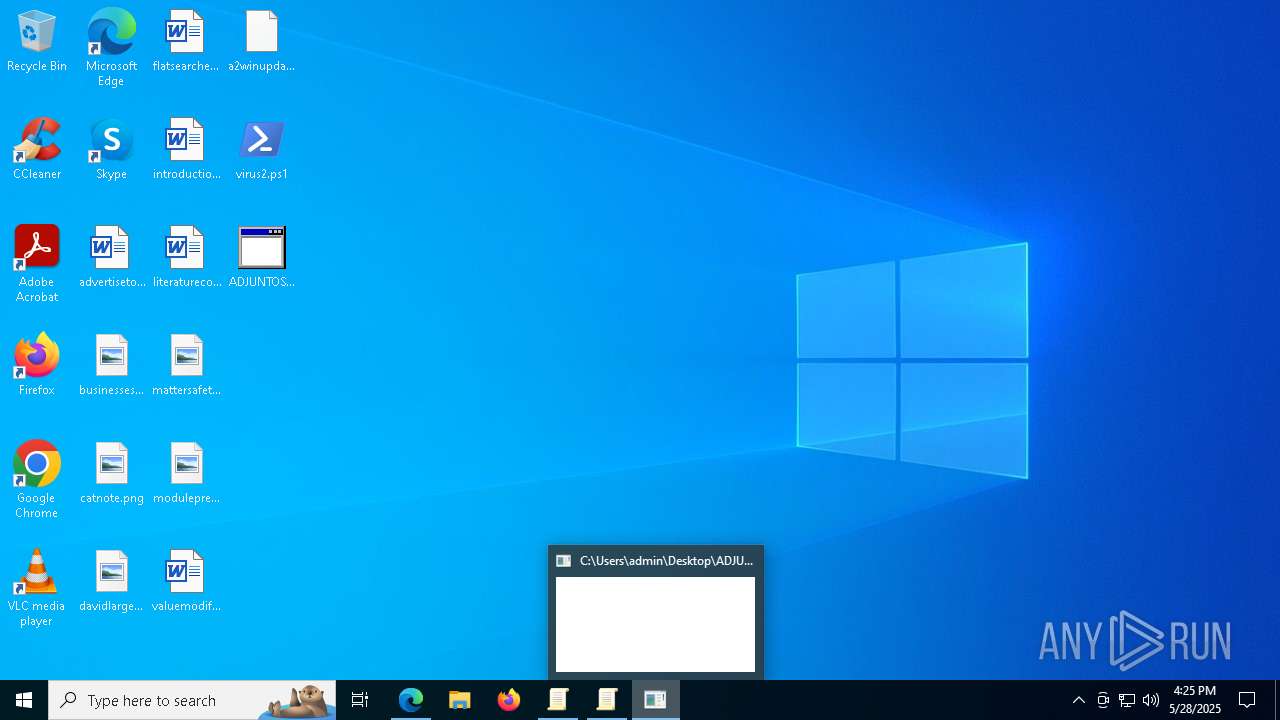
Task: Open the notifications Action Center
Action: tap(1247, 700)
